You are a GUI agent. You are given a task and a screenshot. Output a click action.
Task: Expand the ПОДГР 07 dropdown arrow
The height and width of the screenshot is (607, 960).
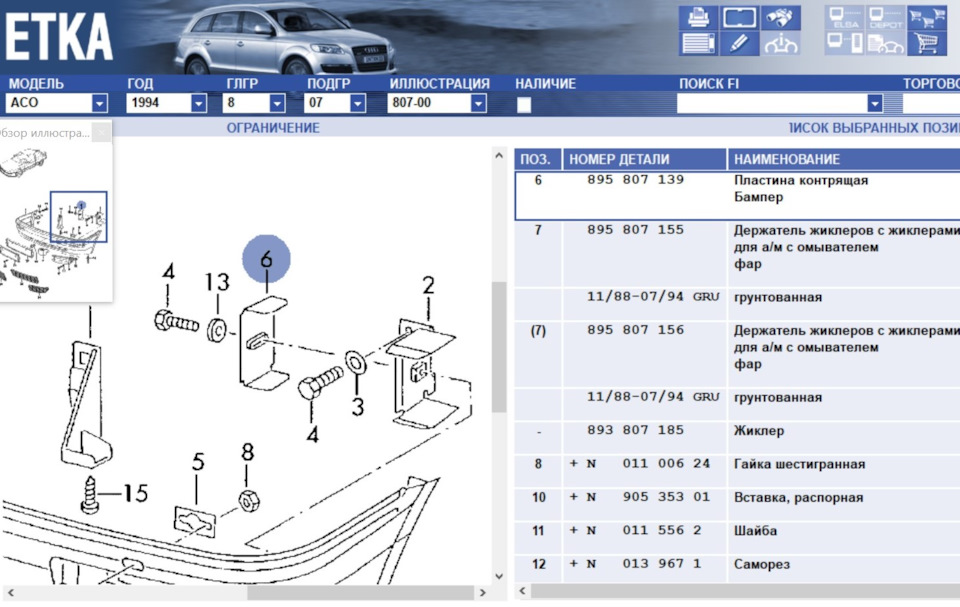point(358,104)
